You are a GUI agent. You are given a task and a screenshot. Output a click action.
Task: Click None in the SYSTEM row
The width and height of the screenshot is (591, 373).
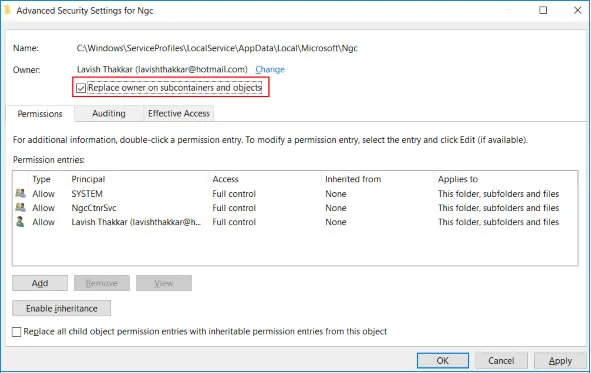(x=336, y=194)
